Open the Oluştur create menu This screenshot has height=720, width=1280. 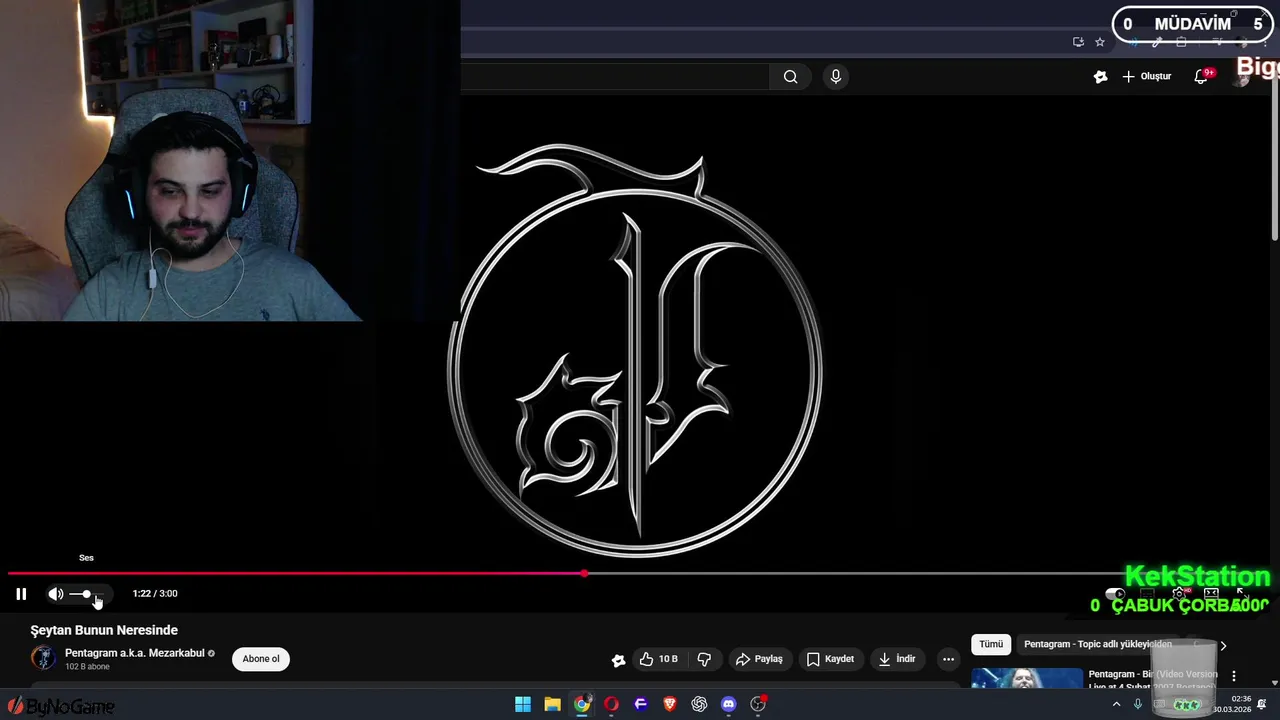click(1146, 77)
